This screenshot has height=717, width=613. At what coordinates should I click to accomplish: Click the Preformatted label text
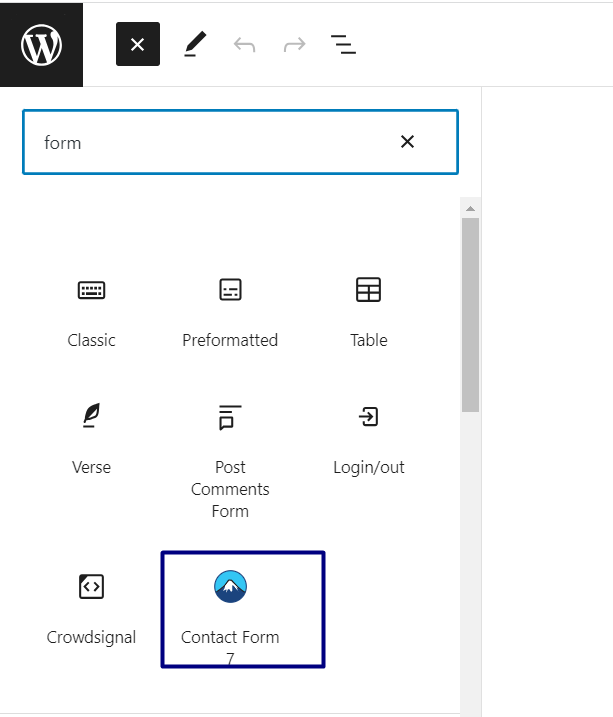(230, 340)
